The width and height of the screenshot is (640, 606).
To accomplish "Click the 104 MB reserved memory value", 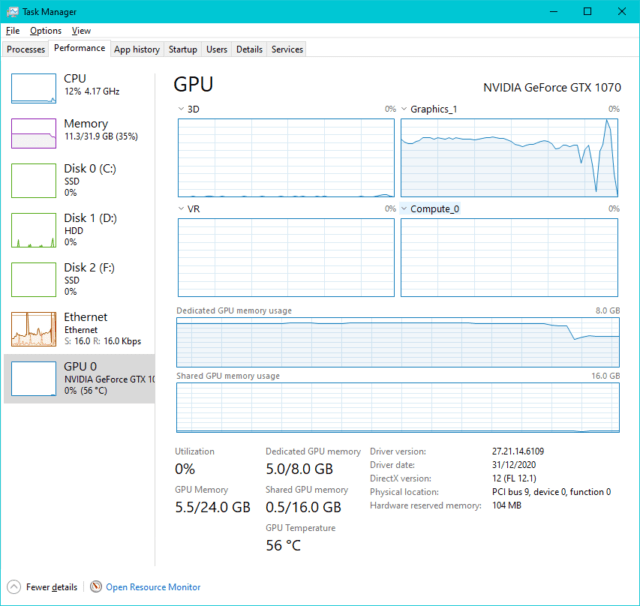I will [507, 505].
